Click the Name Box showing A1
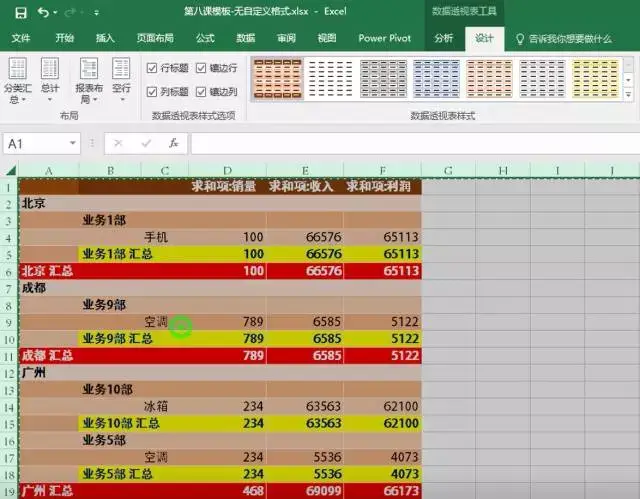Screen dimensions: 640x499 (35, 144)
